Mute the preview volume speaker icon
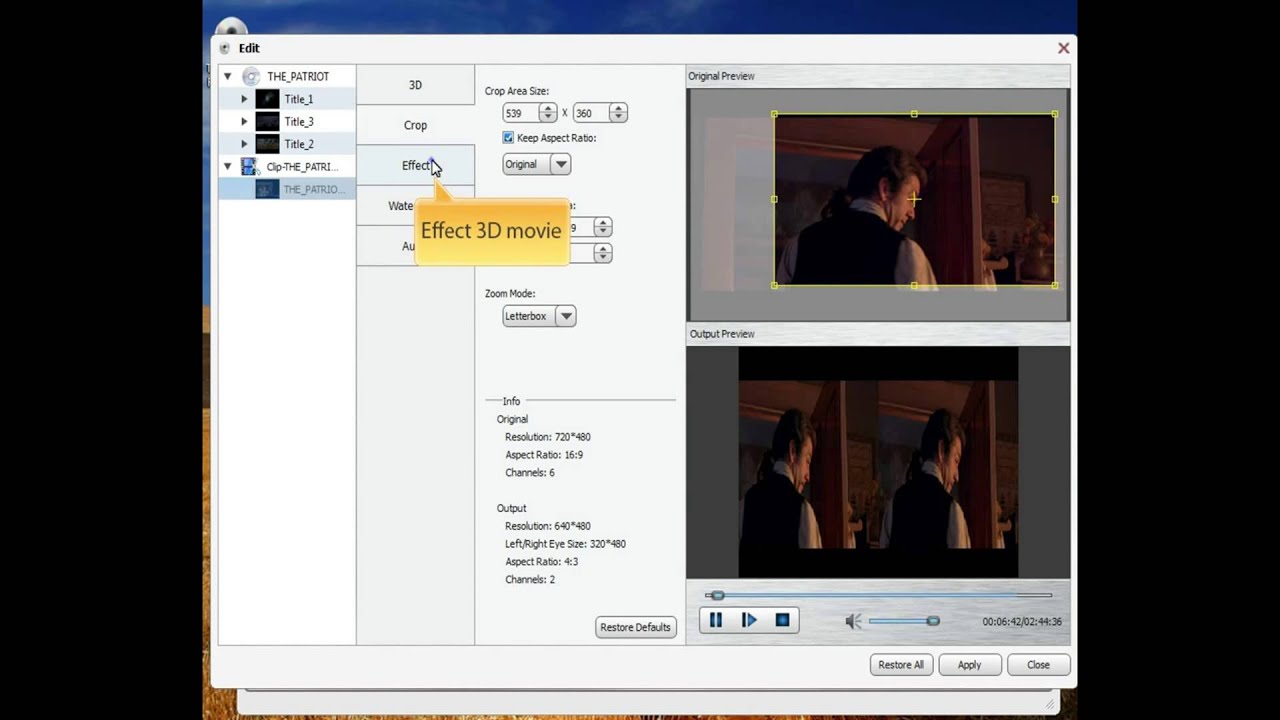Screen dimensions: 1280x720 tap(853, 621)
